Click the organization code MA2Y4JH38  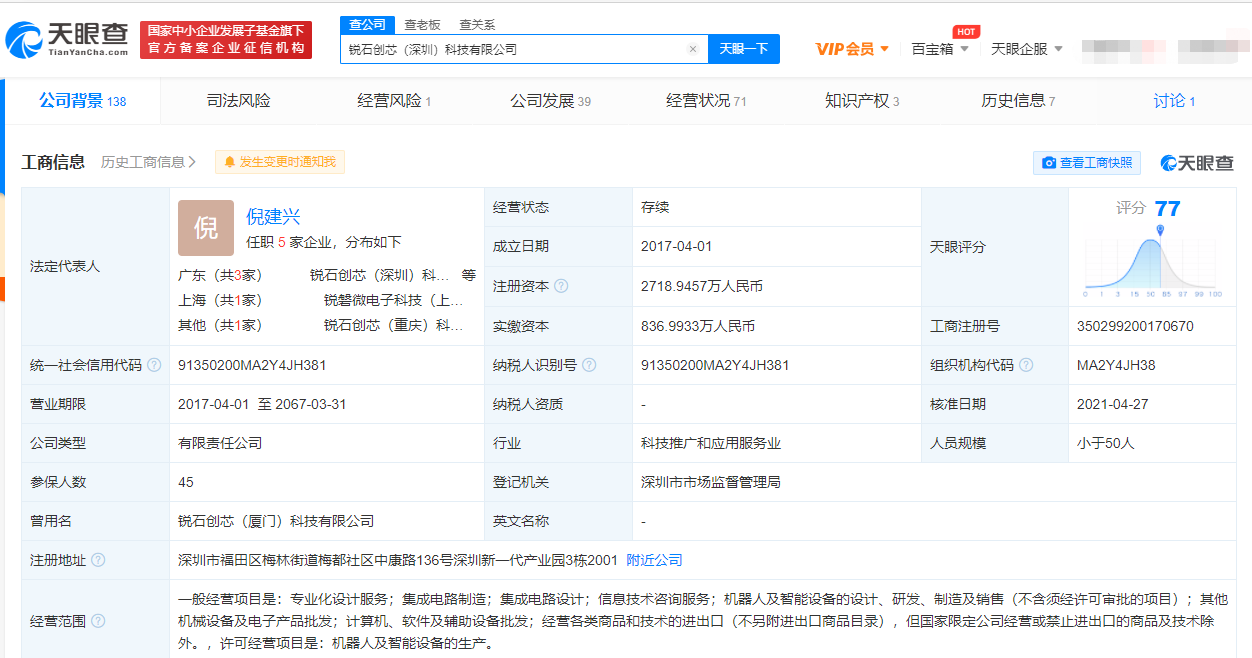1117,365
